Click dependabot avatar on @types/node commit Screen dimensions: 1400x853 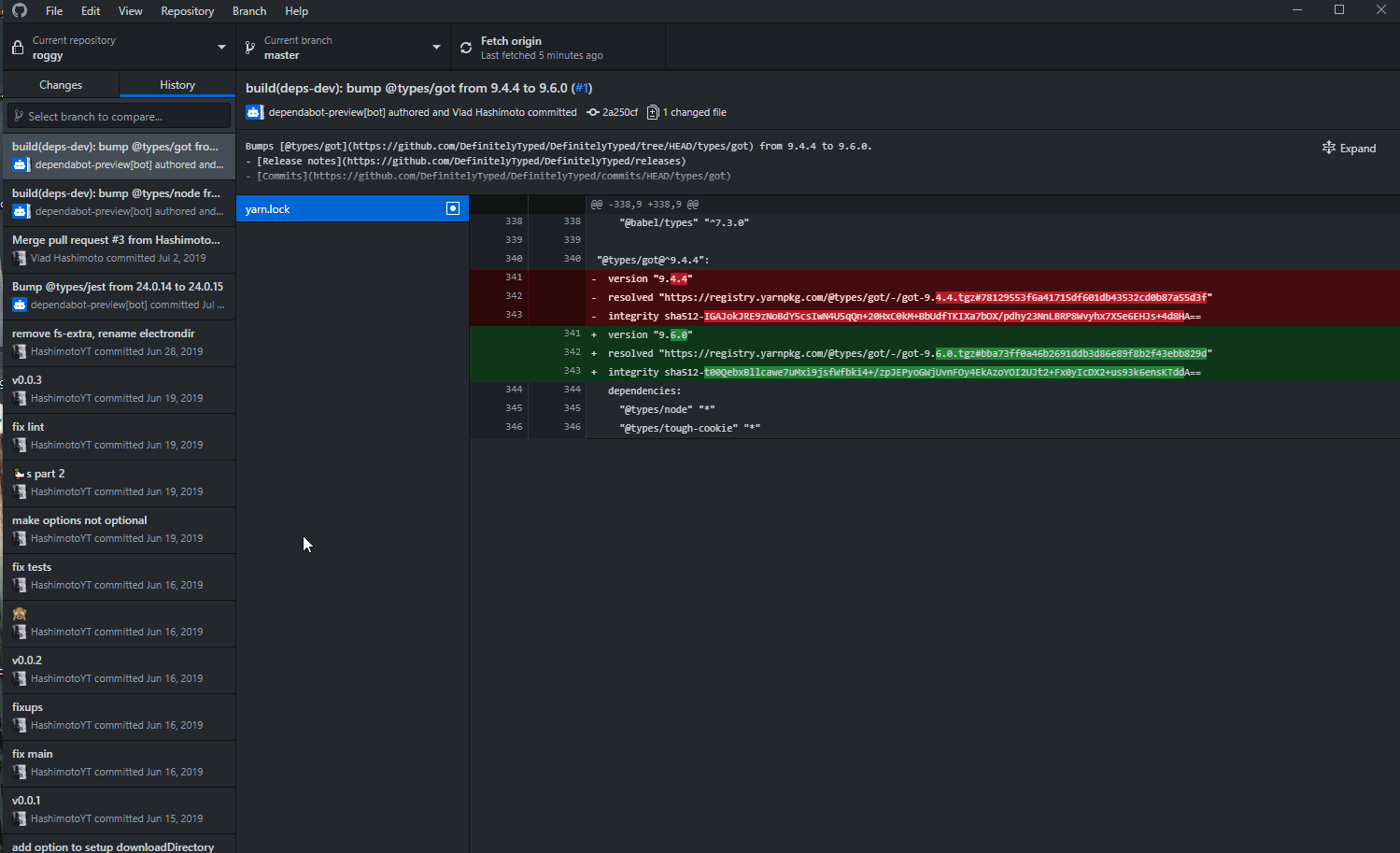click(x=21, y=211)
